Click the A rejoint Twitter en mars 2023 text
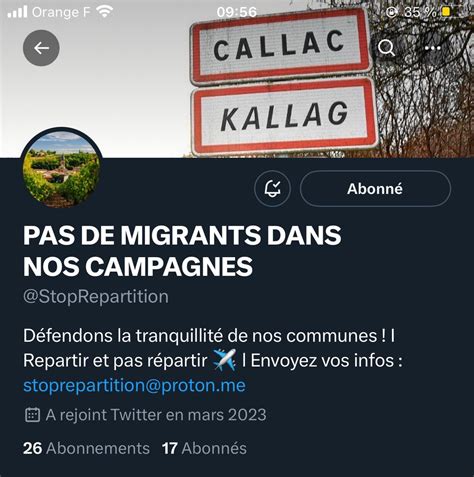The image size is (474, 477). (156, 415)
